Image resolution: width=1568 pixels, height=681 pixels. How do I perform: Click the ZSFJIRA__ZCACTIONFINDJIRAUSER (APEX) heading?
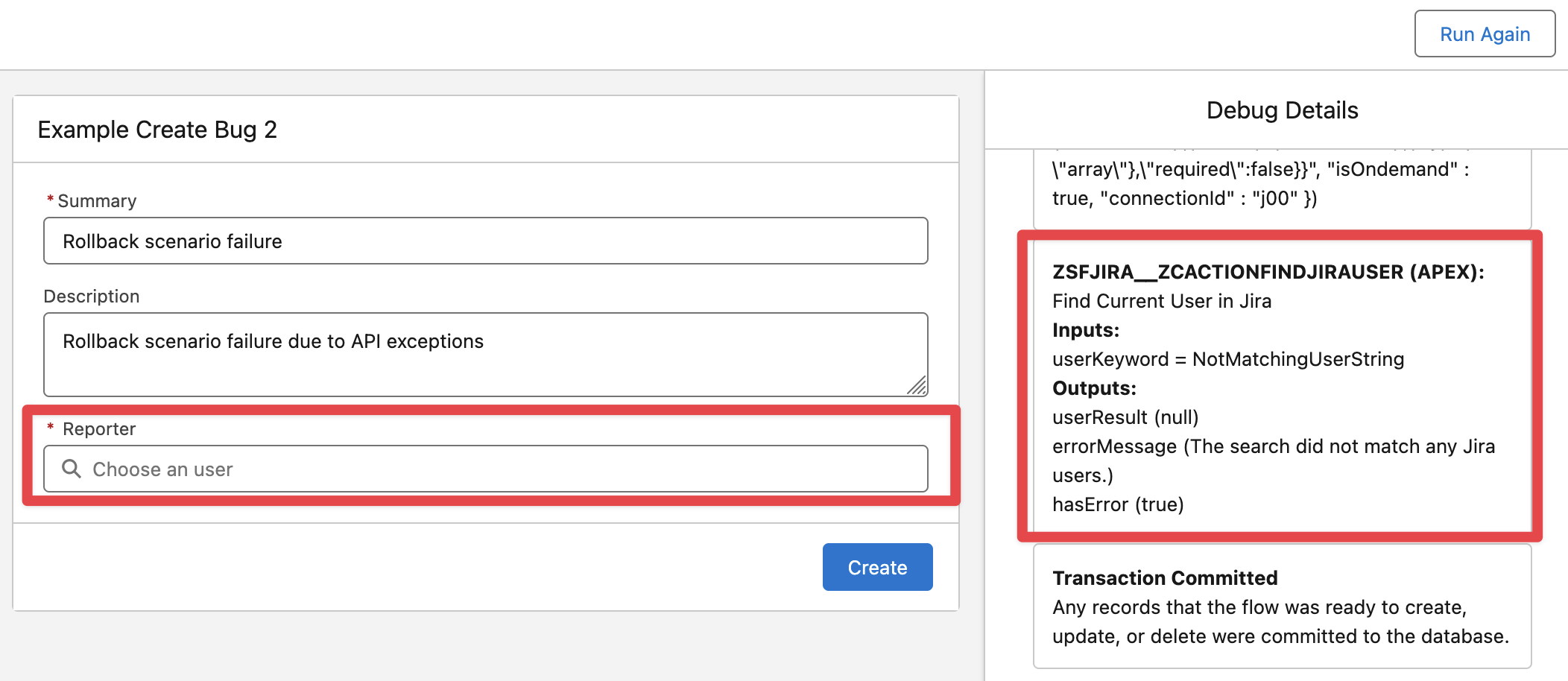[1268, 272]
